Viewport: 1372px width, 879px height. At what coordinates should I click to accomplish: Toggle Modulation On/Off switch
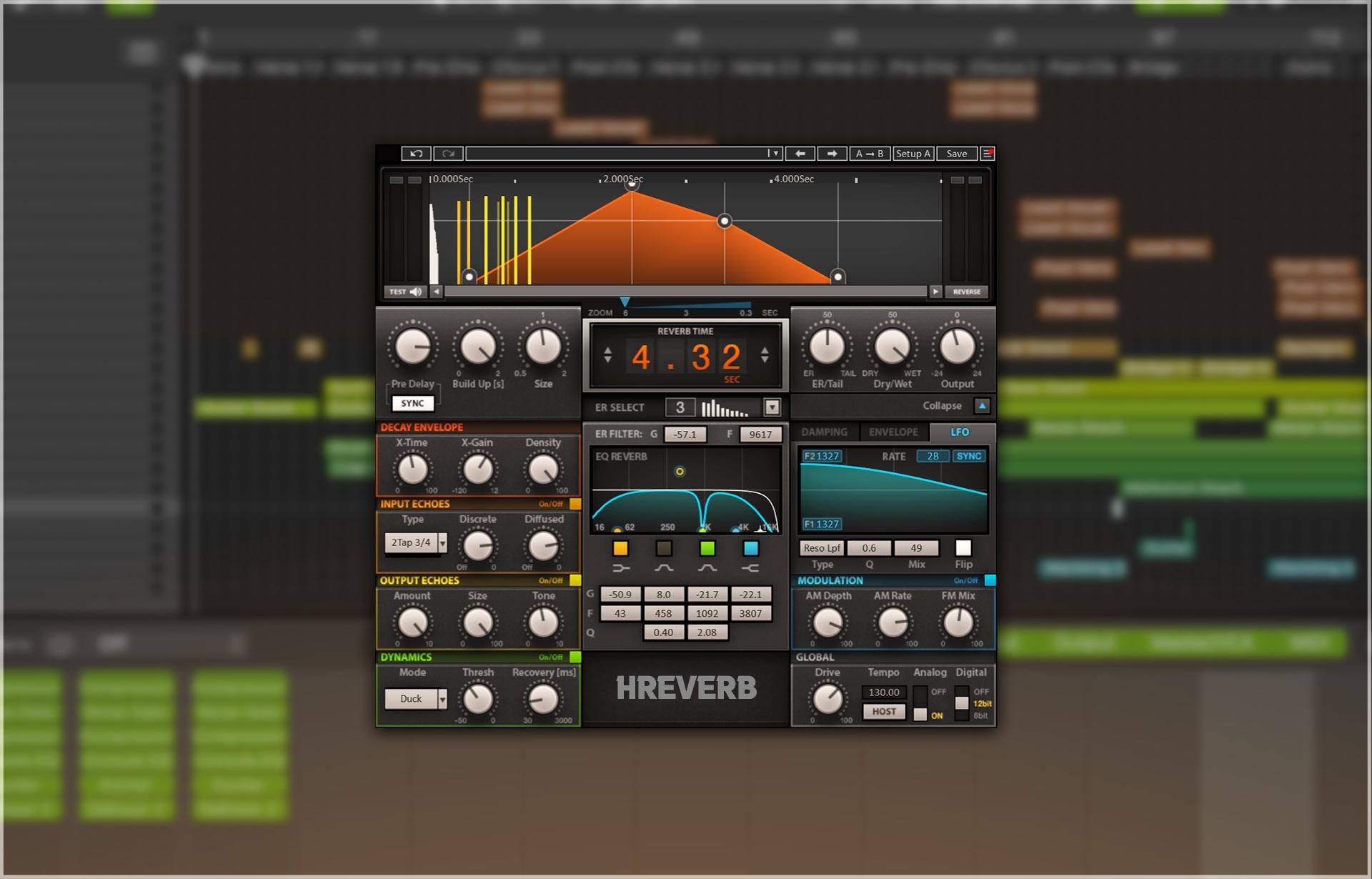coord(990,580)
